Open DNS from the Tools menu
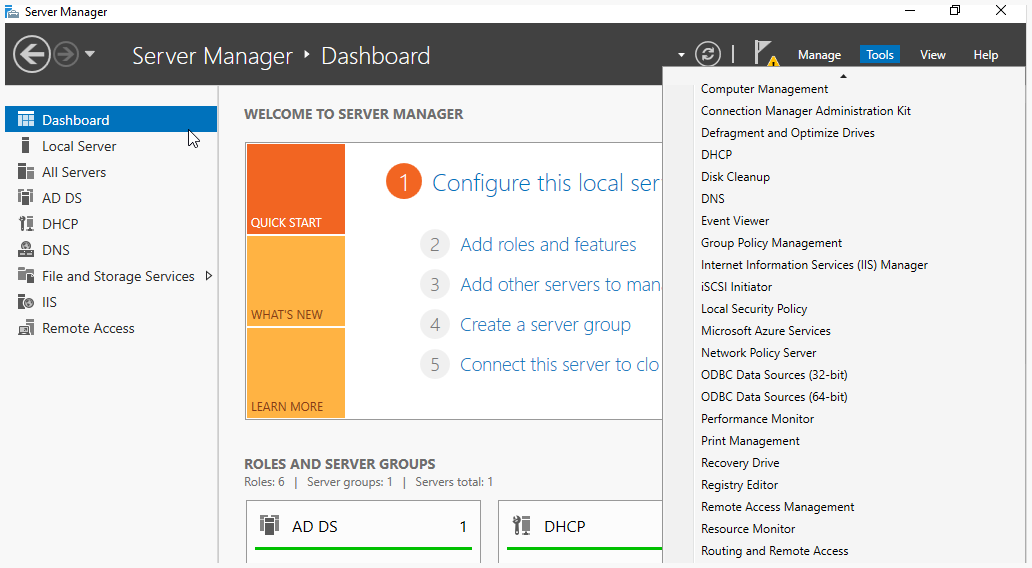The height and width of the screenshot is (568, 1032). click(713, 199)
